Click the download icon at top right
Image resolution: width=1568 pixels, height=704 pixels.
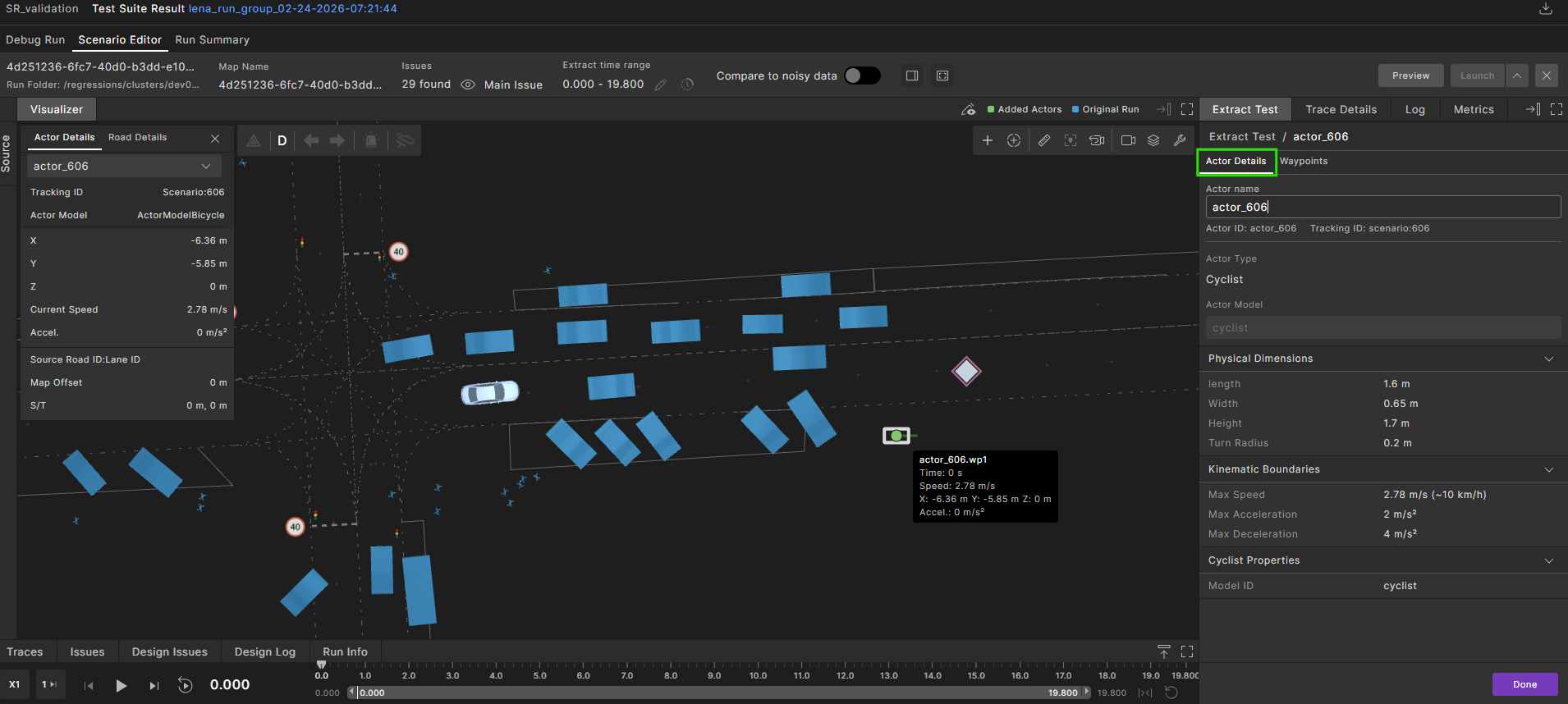pos(1545,9)
